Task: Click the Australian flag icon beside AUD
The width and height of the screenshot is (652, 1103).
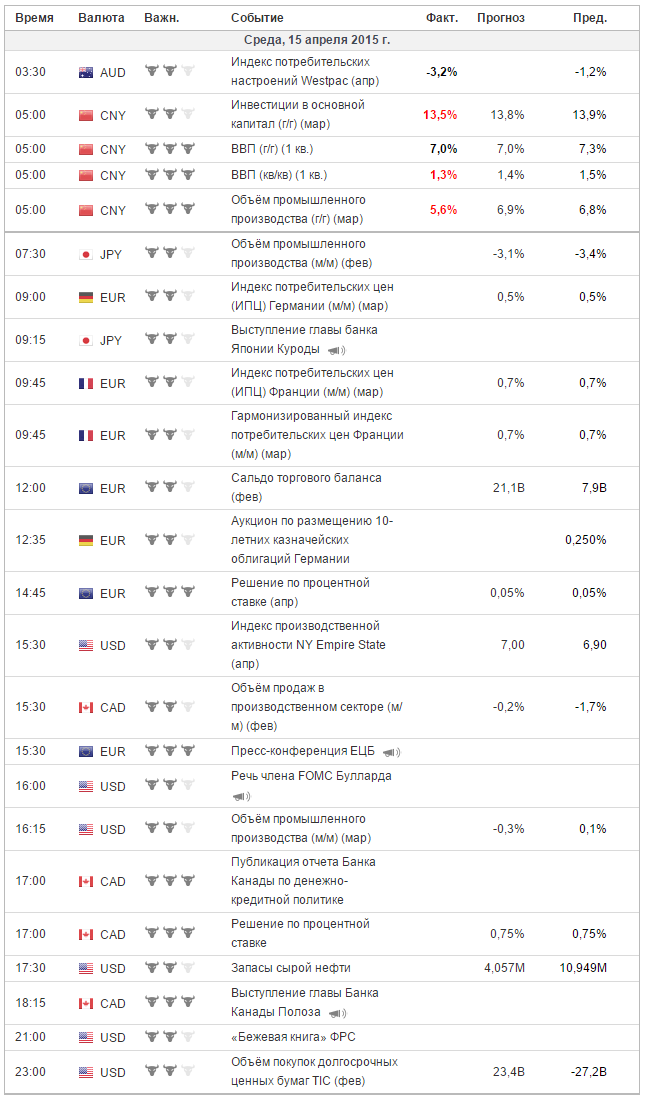Action: (x=86, y=72)
